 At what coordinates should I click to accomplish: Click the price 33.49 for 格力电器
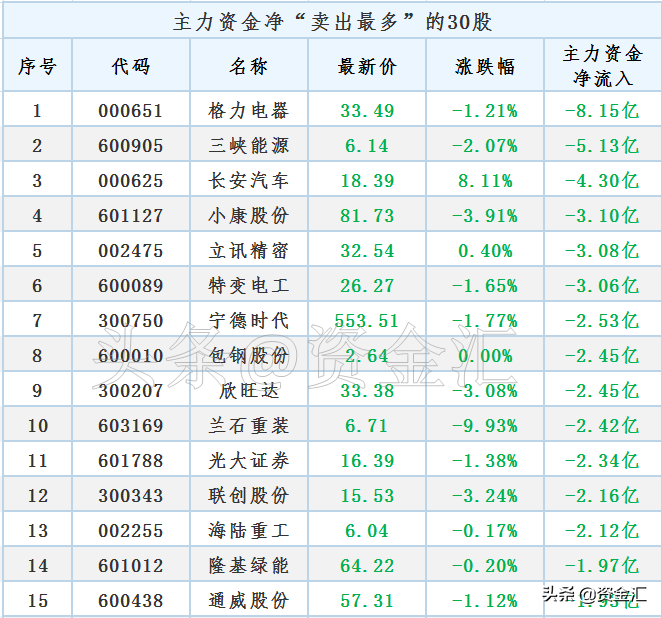367,111
